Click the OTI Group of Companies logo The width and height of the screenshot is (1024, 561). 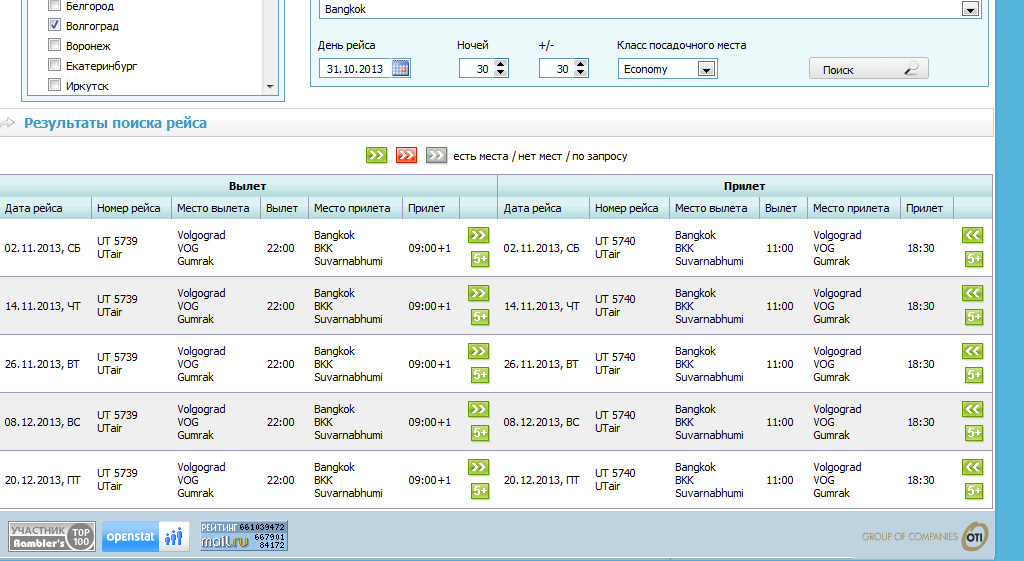click(x=975, y=536)
